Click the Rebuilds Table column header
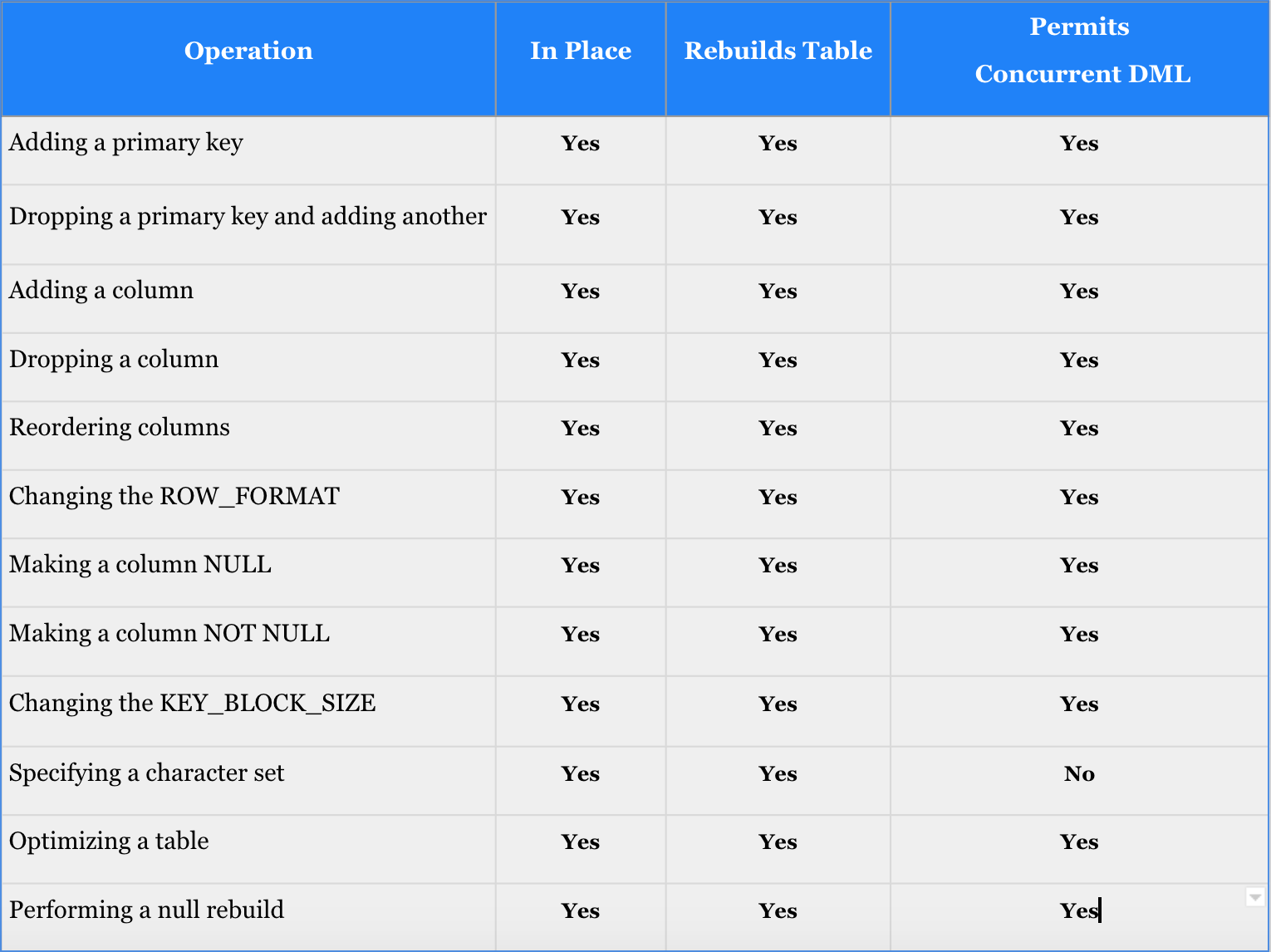Screen dimensions: 1271x952 pyautogui.click(x=778, y=52)
